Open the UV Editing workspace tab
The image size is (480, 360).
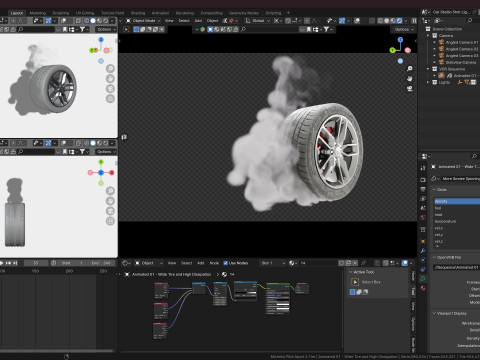85,13
